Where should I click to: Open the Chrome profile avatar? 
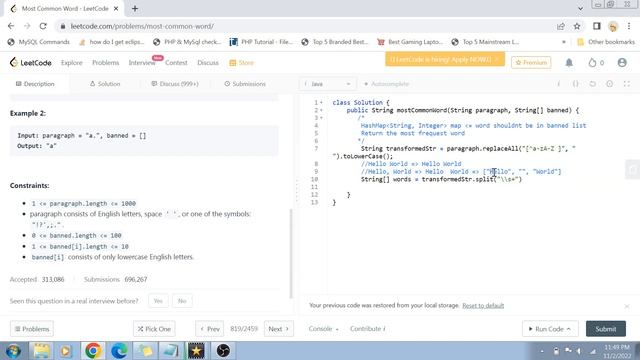(x=613, y=27)
